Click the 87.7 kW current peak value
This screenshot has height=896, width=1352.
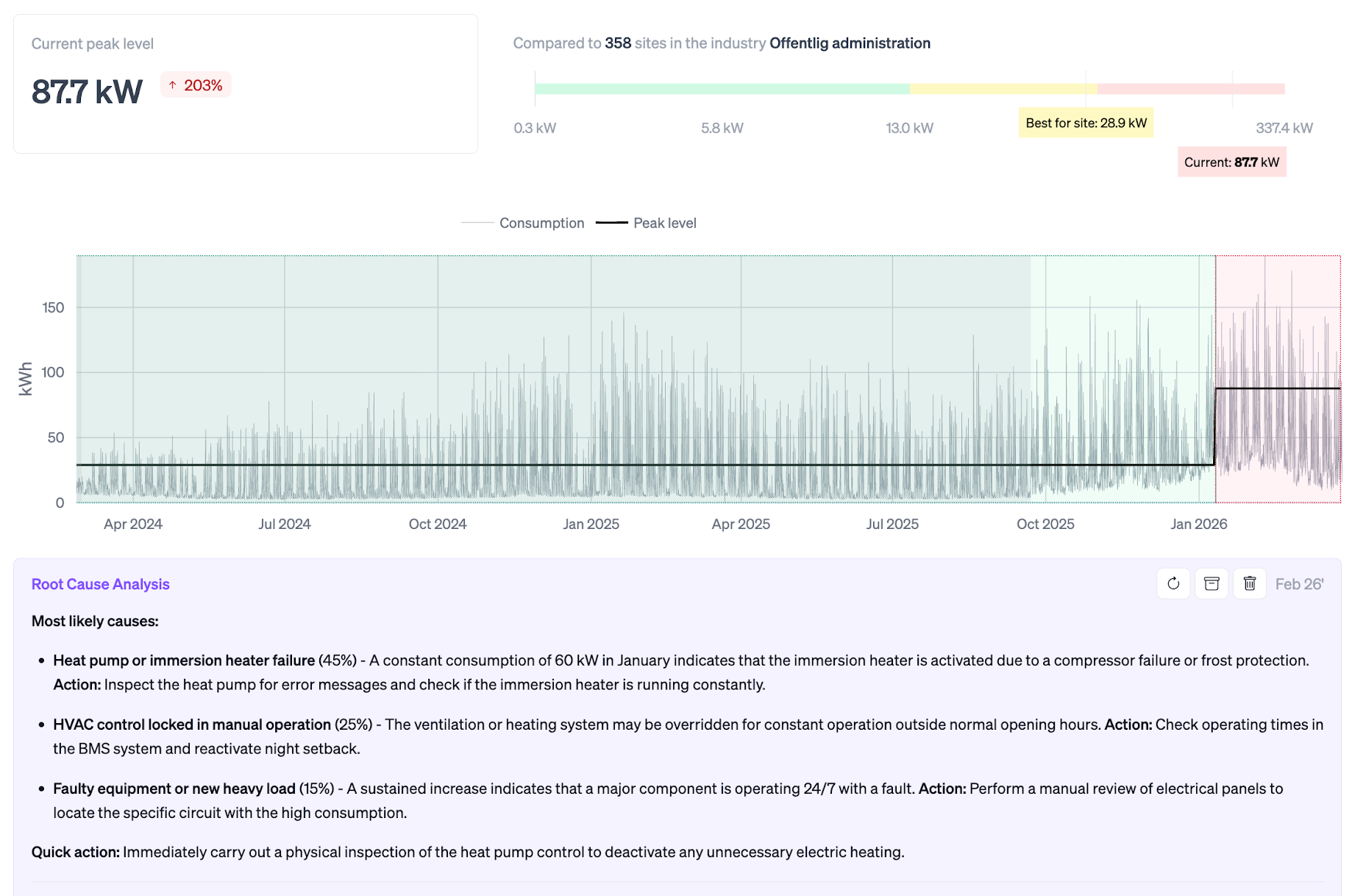point(86,91)
